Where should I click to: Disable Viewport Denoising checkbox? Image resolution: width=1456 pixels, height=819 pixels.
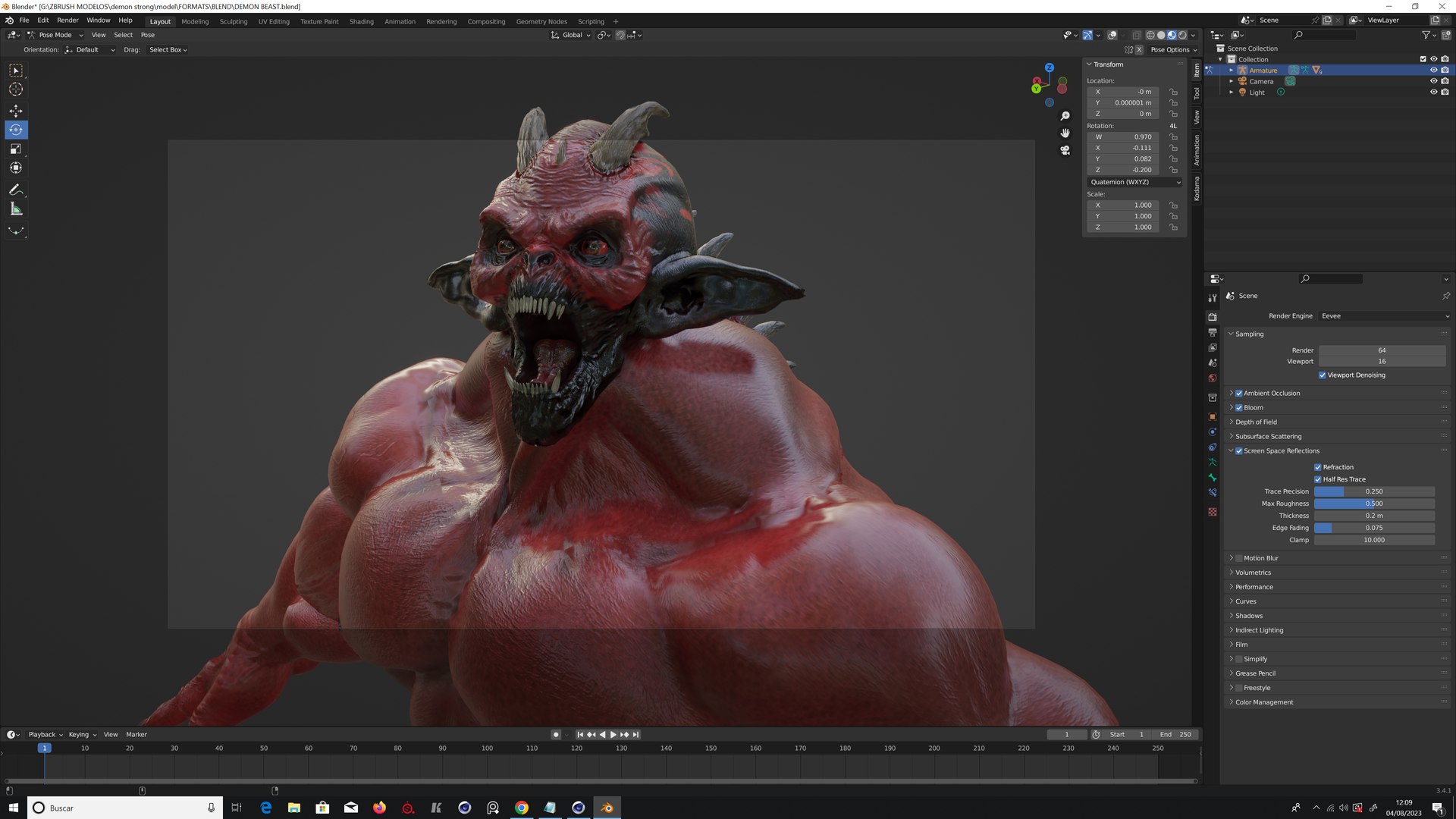1322,375
